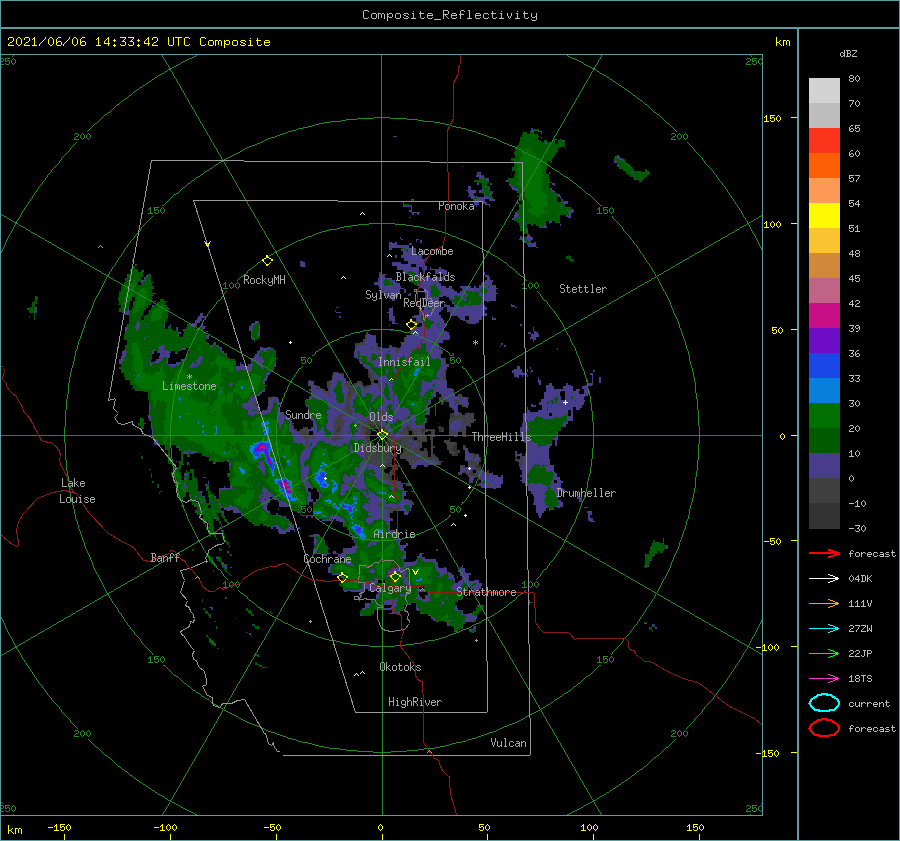
Task: Click the yellow diamond marker near RockyMH
Action: click(267, 261)
